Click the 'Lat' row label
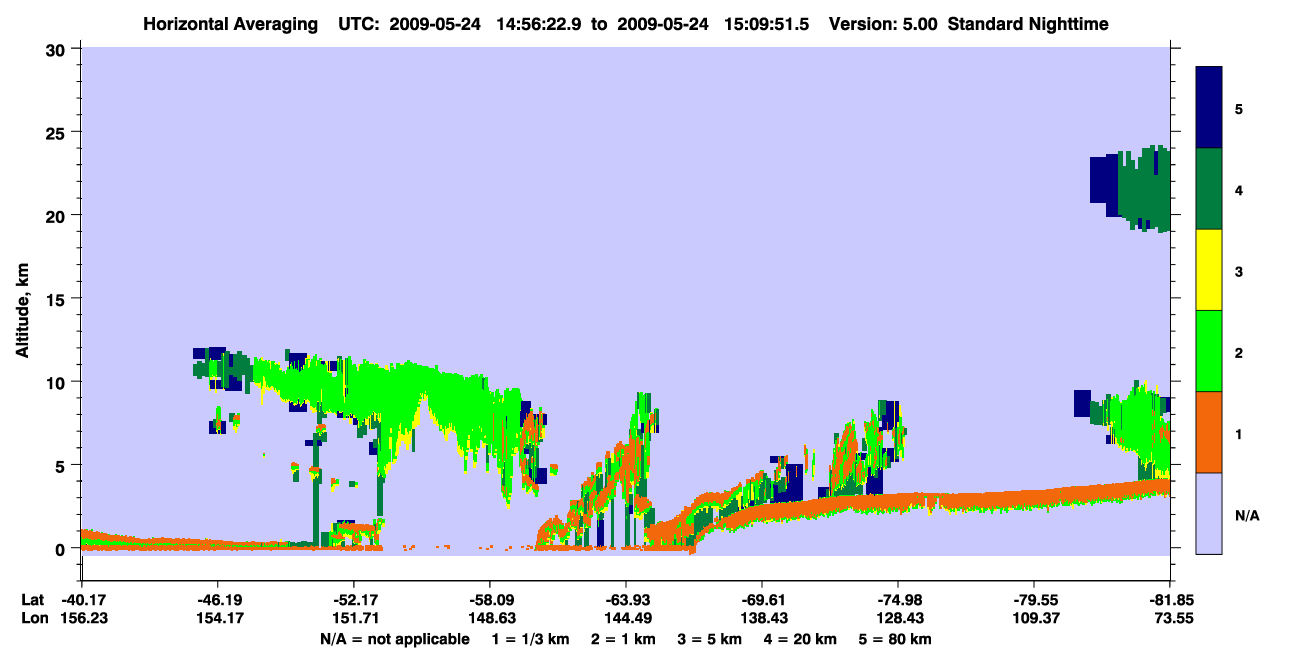Screen dimensions: 1300x667 coord(32,600)
